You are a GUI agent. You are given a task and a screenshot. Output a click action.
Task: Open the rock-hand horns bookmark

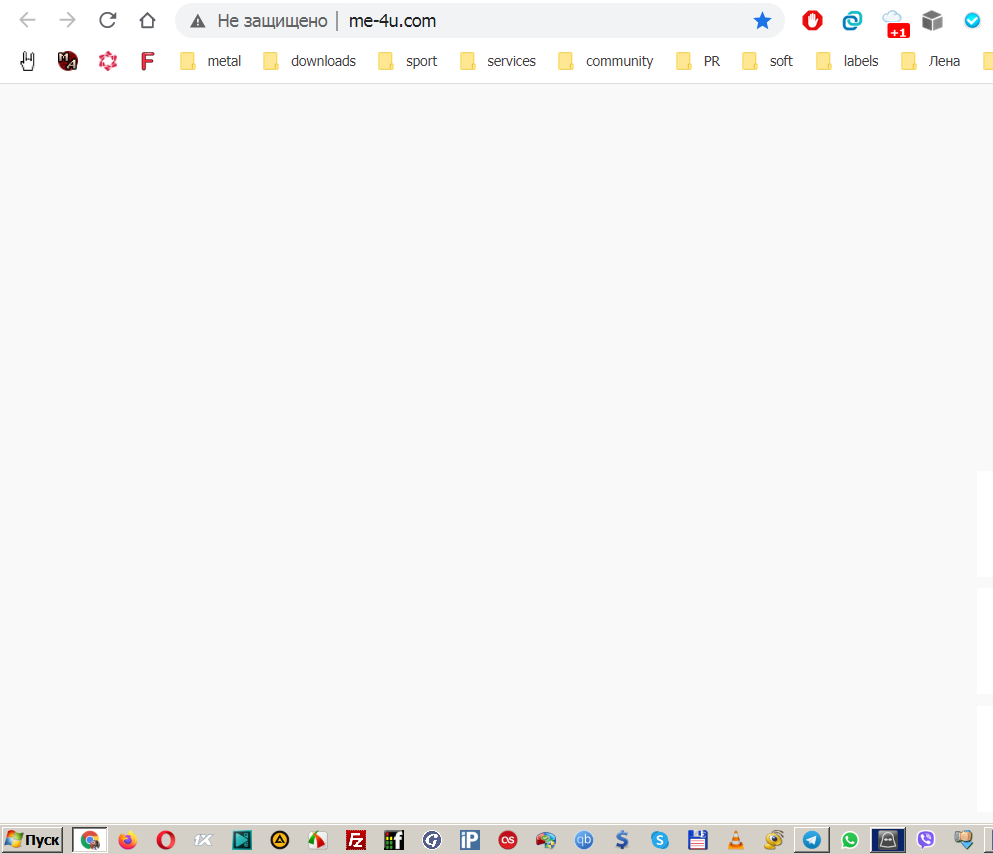27,61
